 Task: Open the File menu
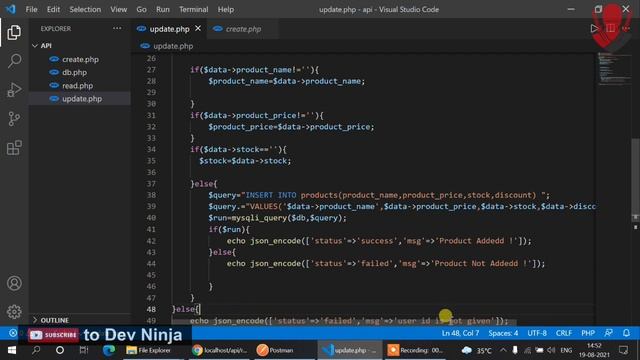pos(31,9)
